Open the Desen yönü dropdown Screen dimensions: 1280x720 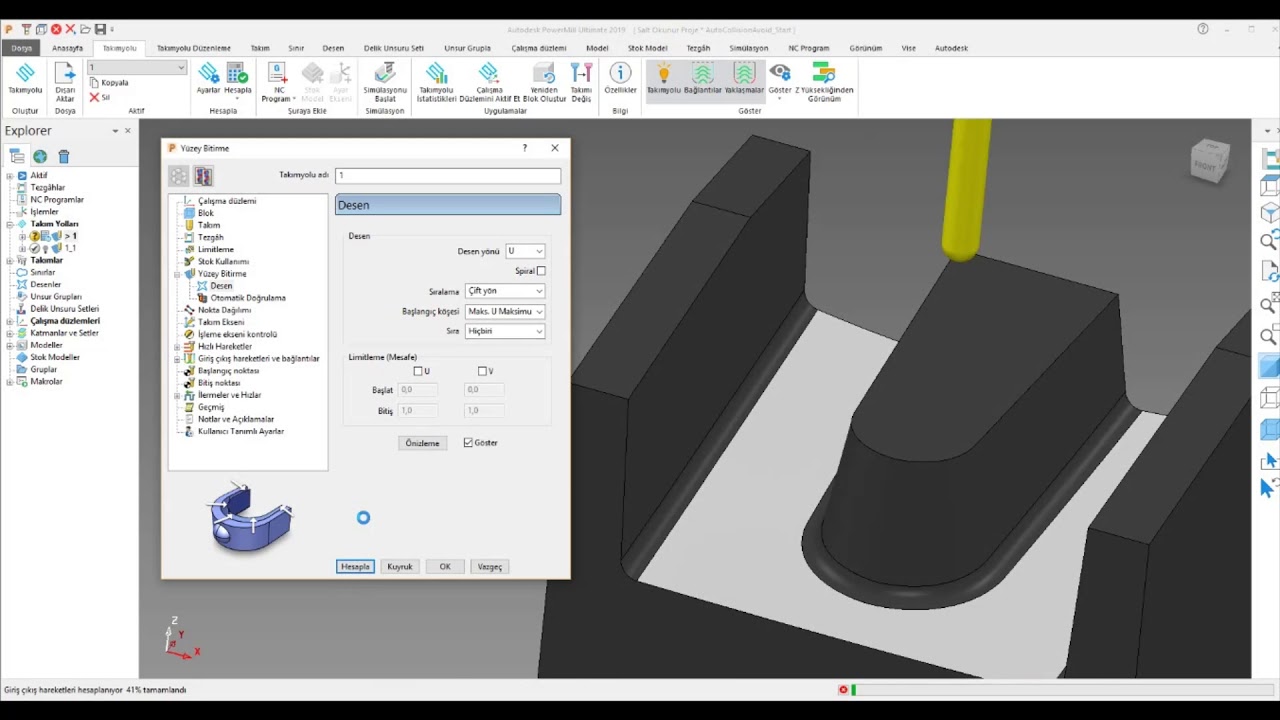coord(525,251)
